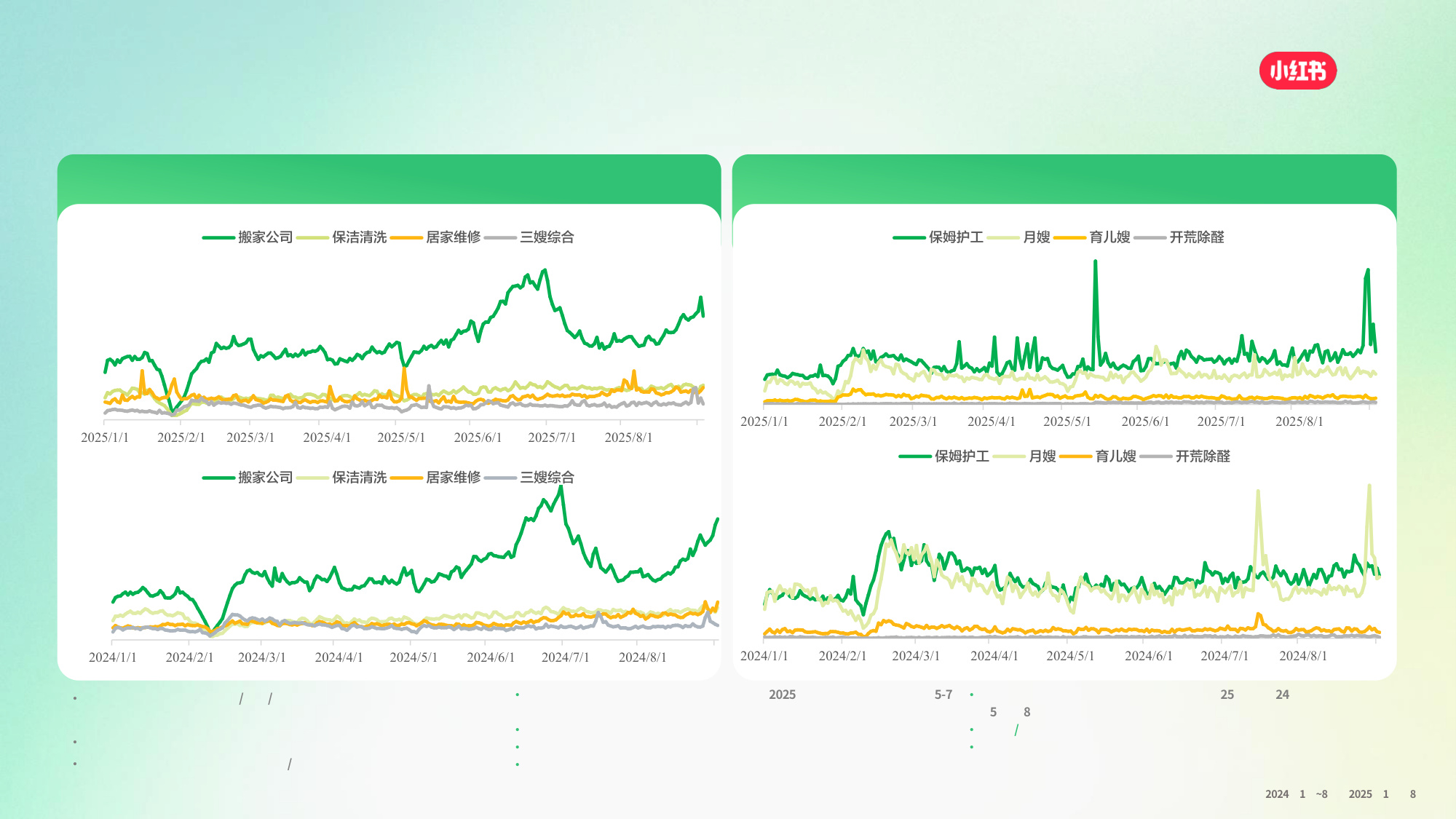Screen dimensions: 1456x819
Task: Click the "5-7" text below right panel
Action: 943,695
